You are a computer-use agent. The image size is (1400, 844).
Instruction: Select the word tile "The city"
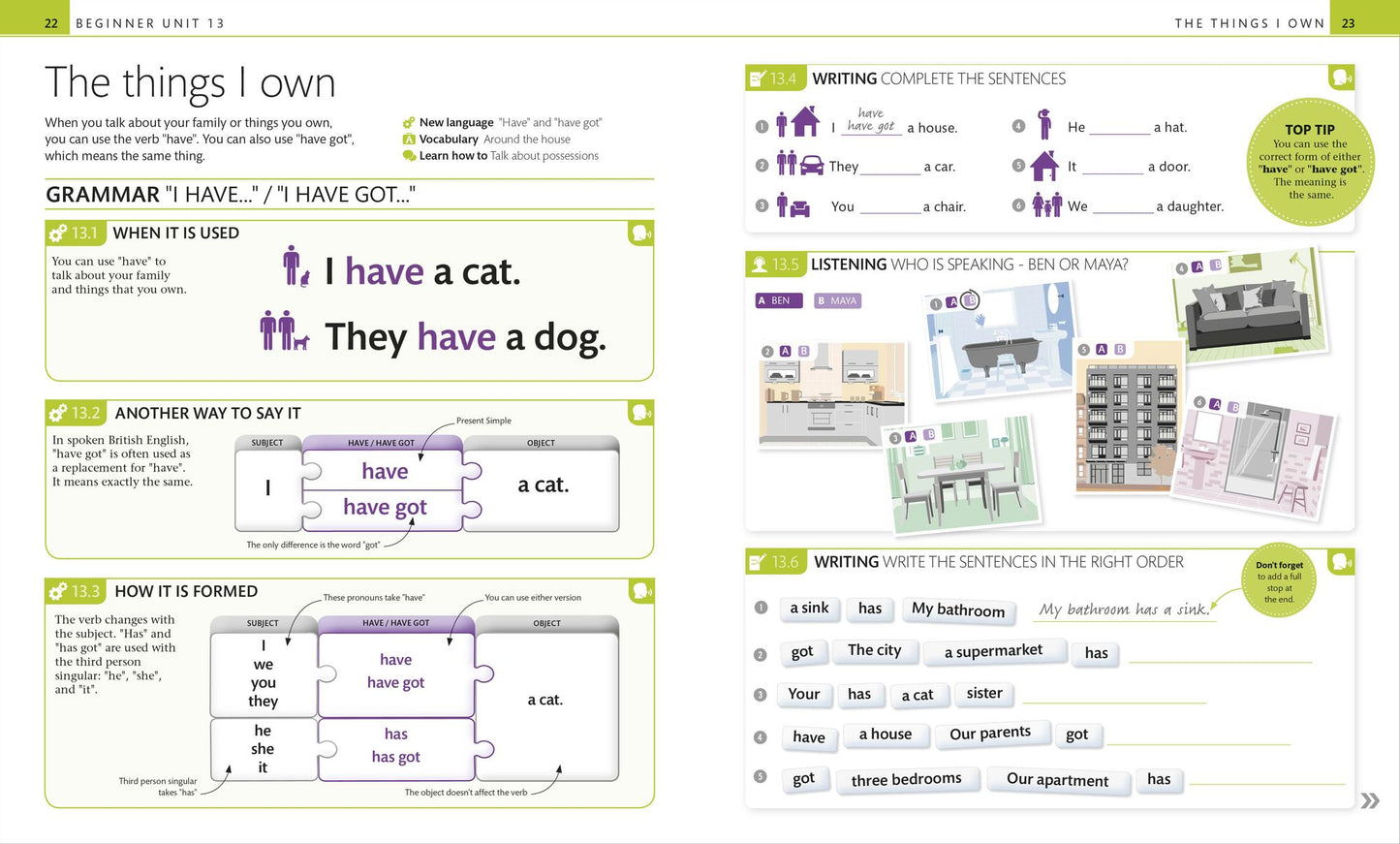[875, 650]
